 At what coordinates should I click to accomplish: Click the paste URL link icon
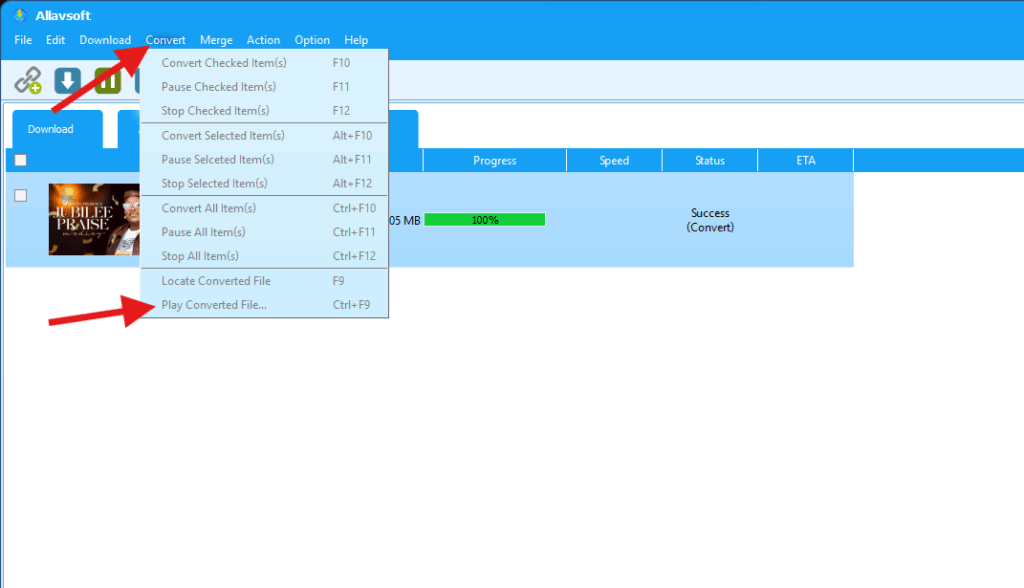click(x=28, y=80)
